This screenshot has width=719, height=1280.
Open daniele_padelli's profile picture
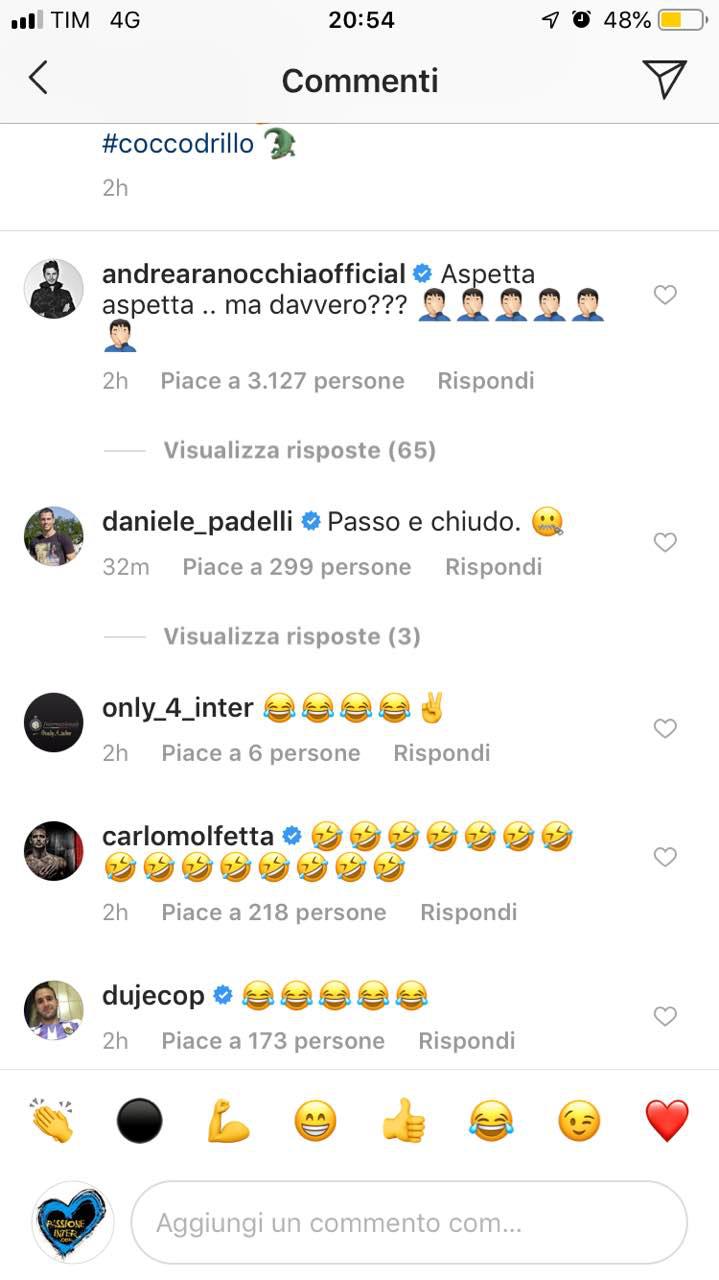coord(53,536)
